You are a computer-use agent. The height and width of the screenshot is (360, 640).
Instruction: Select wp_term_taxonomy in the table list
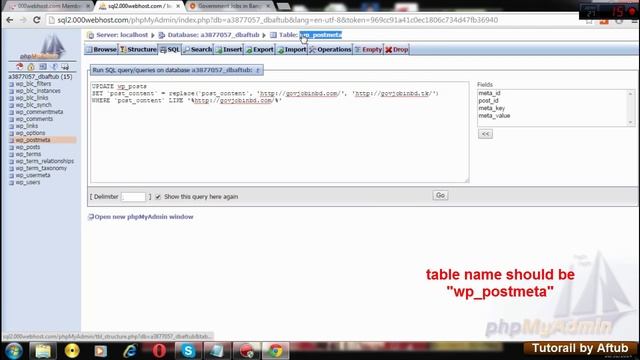point(41,168)
